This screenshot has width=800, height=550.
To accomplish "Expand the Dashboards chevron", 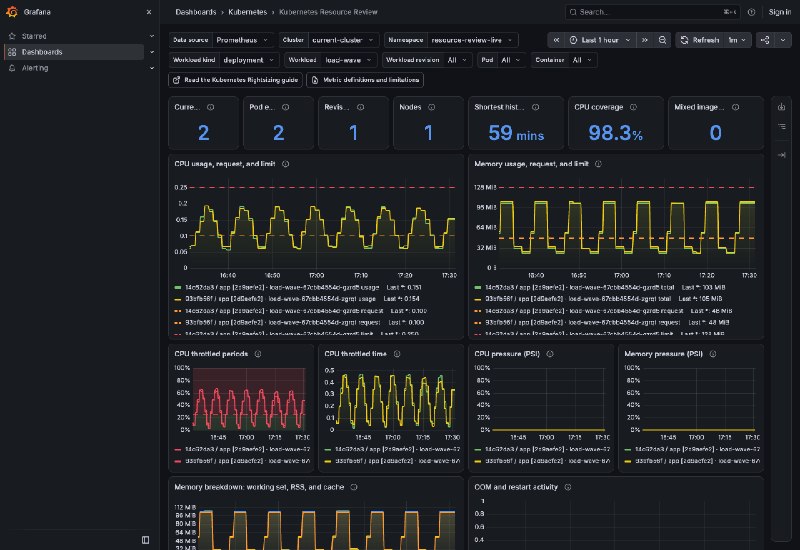I will point(152,52).
